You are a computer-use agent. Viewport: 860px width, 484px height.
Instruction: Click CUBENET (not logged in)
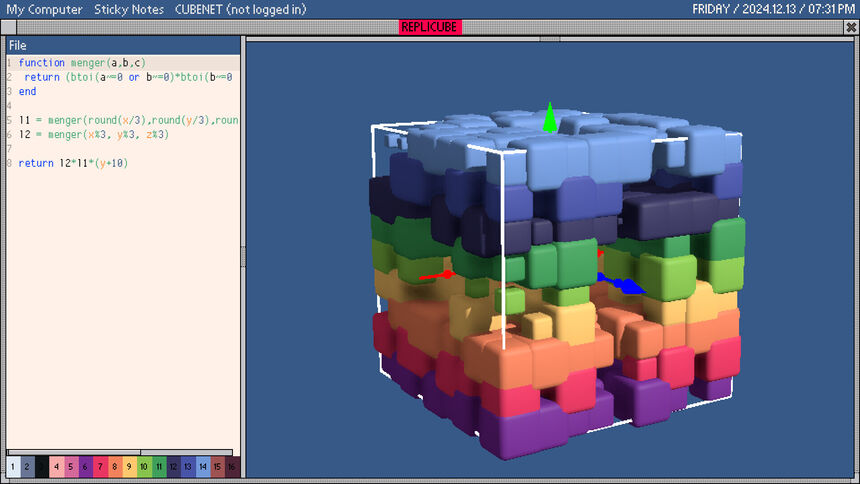click(240, 9)
